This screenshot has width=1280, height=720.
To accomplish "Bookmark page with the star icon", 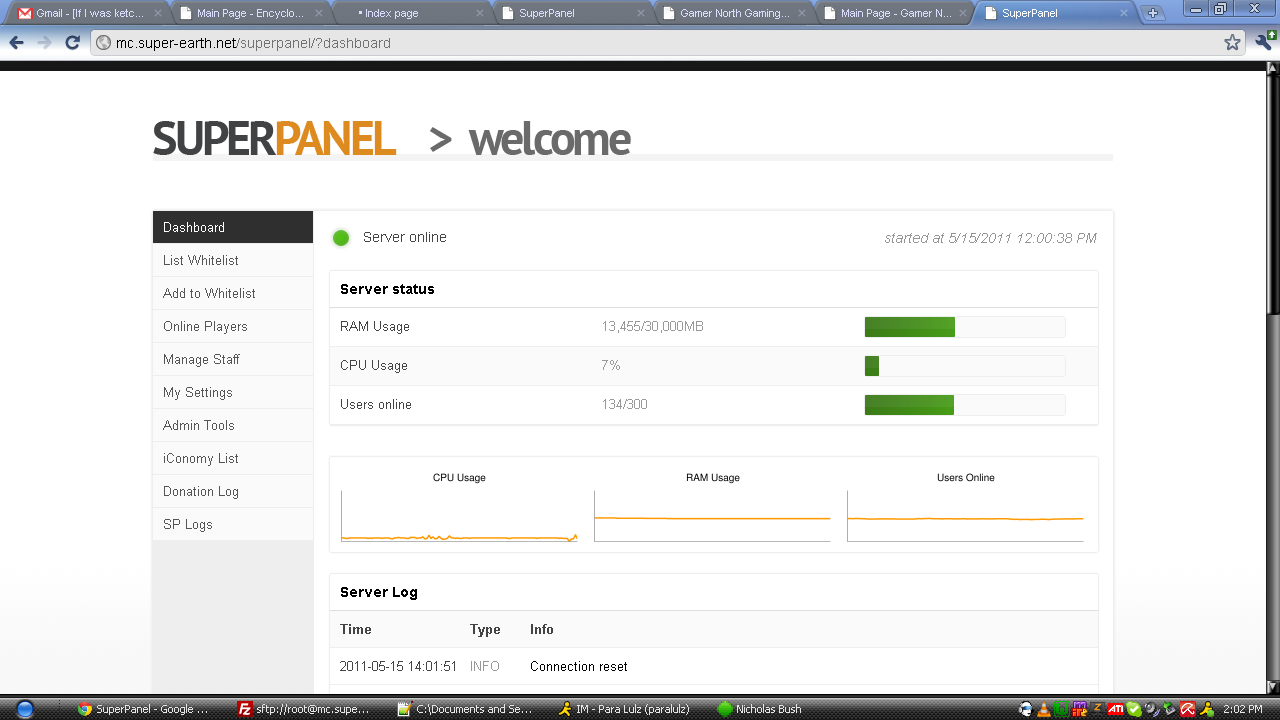I will [1232, 43].
